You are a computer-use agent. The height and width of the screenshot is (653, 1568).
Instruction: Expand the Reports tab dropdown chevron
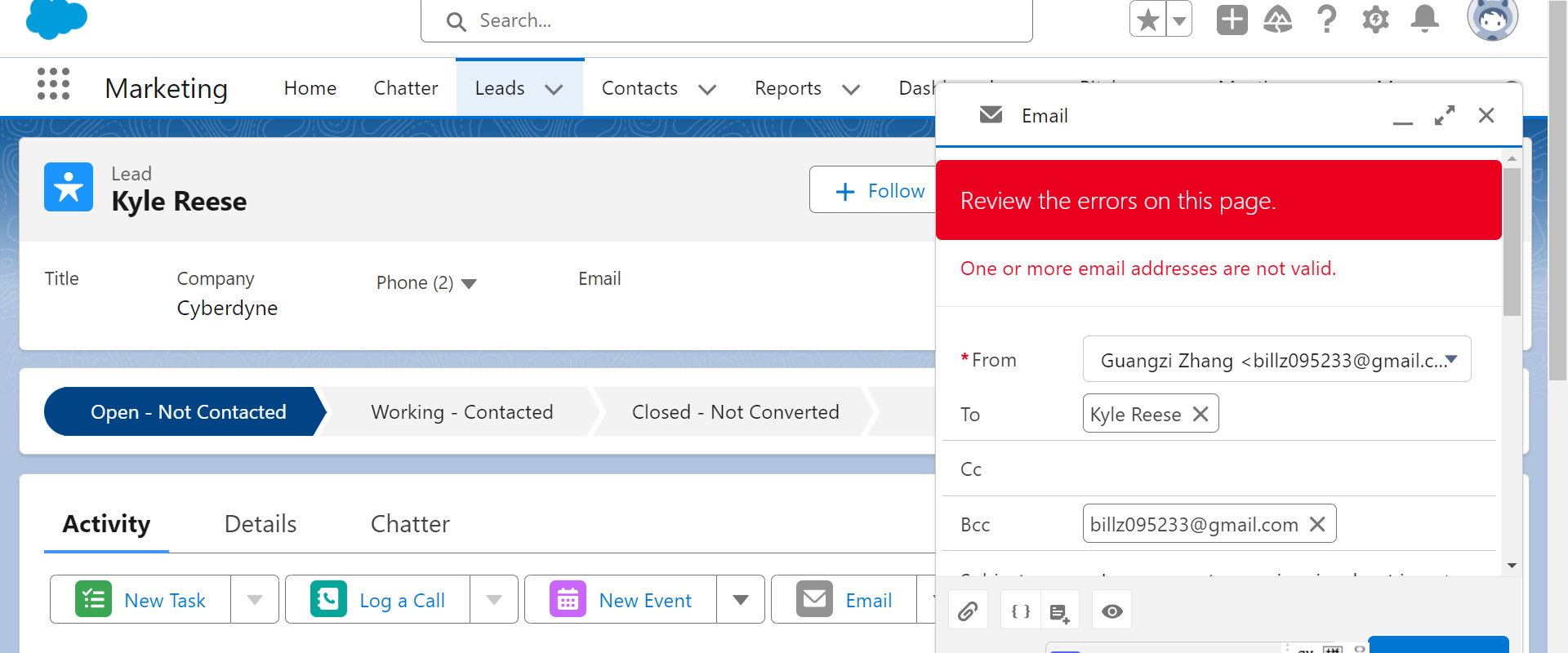coord(851,89)
